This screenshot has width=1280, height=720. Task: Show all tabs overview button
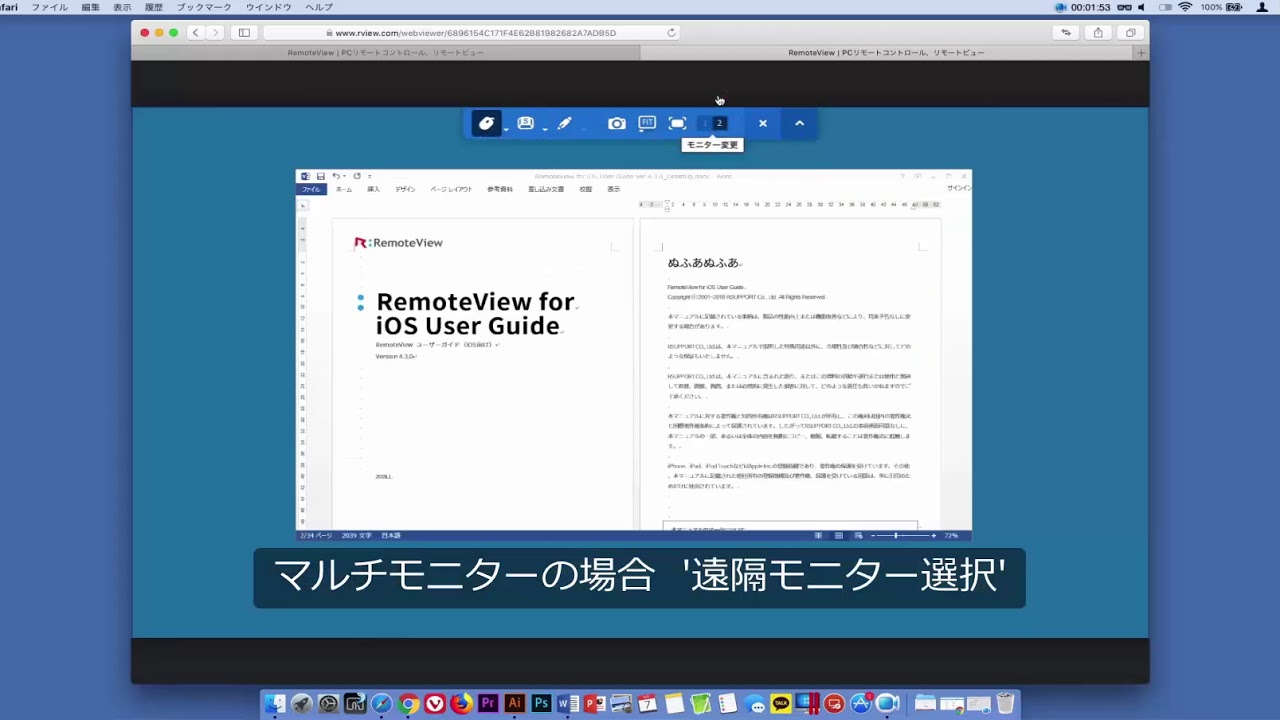(1131, 33)
